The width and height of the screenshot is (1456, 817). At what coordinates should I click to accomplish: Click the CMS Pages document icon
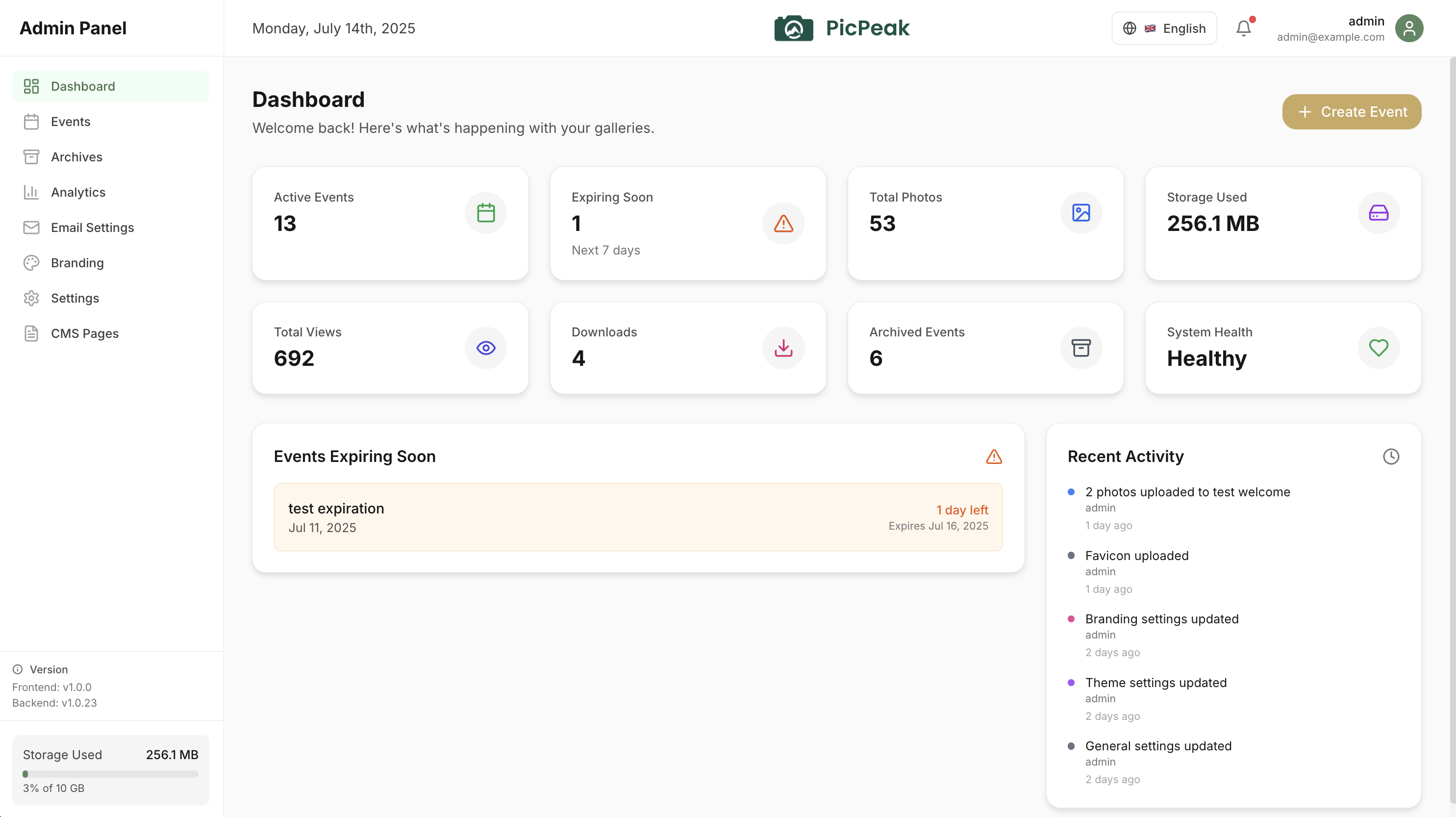click(x=31, y=333)
